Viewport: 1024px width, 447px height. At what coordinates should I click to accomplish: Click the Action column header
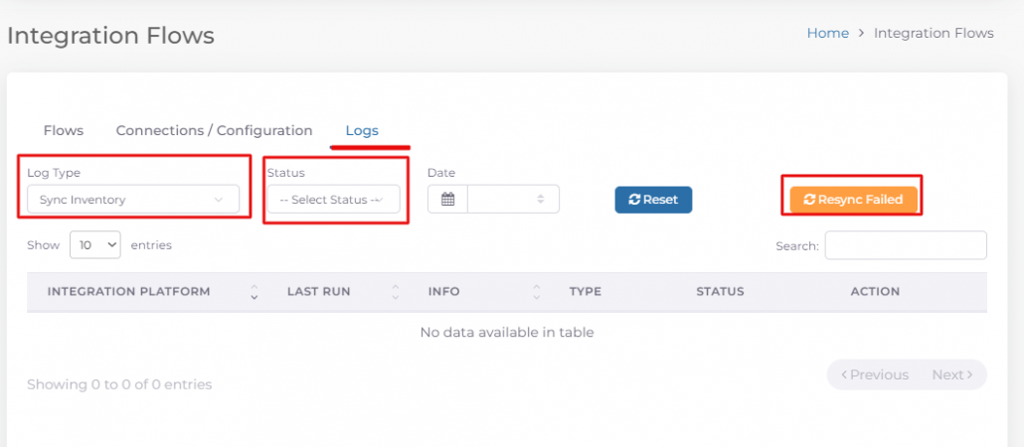click(875, 291)
